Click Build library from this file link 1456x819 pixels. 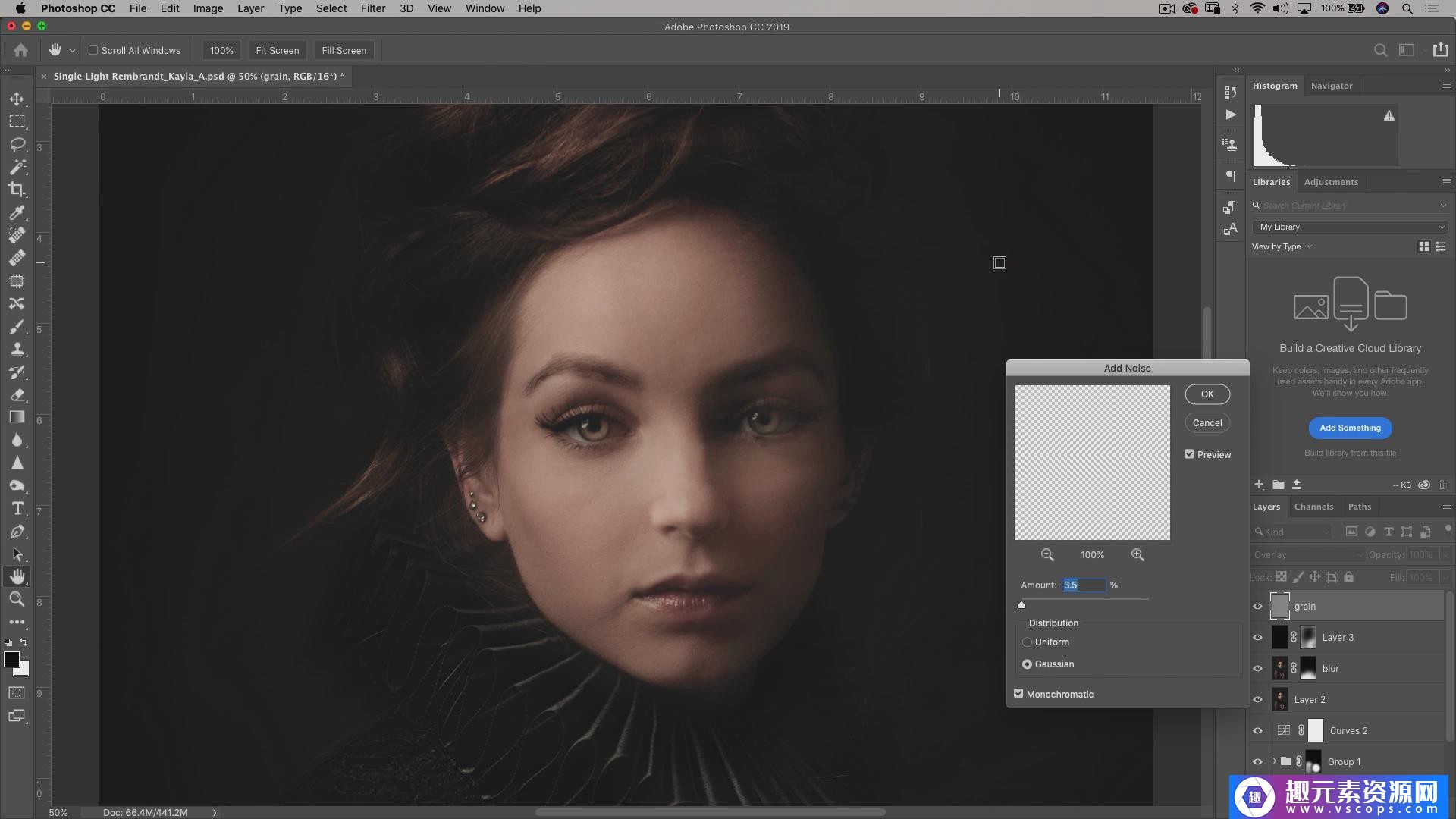click(1350, 453)
